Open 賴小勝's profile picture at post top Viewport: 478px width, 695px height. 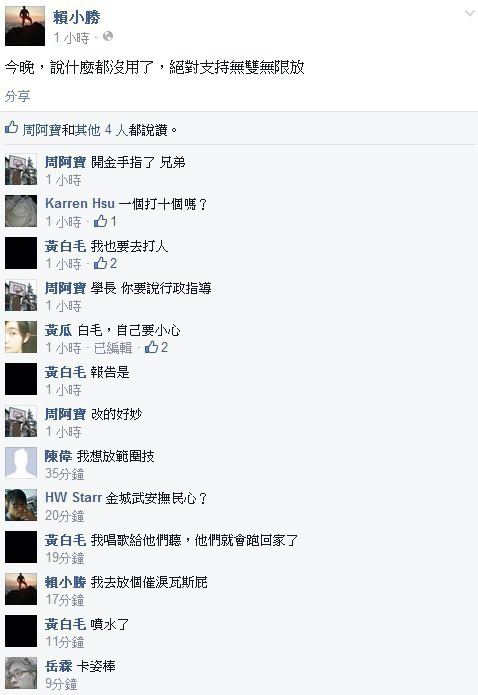tap(25, 26)
